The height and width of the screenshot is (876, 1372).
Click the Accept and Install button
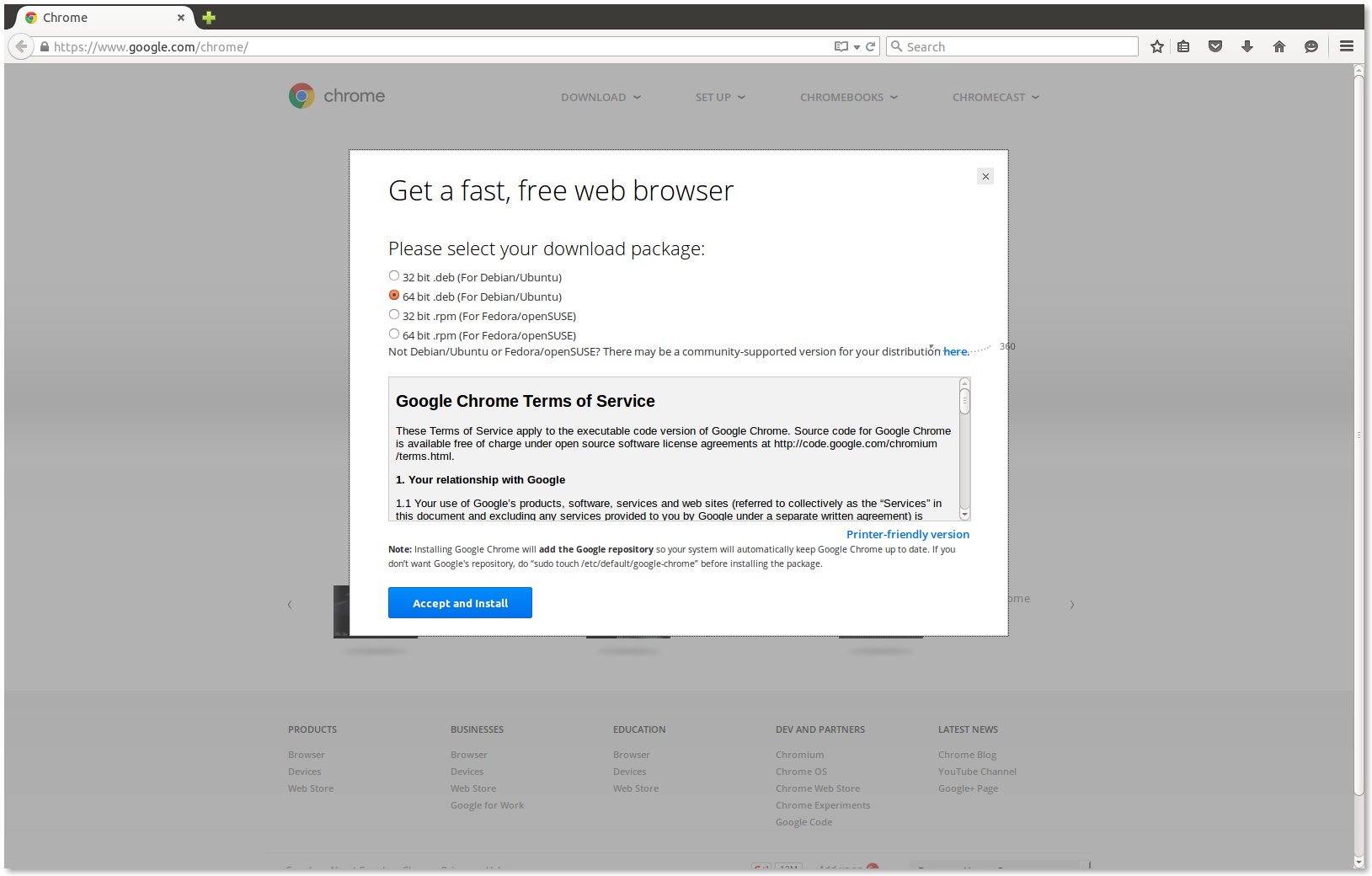[460, 602]
